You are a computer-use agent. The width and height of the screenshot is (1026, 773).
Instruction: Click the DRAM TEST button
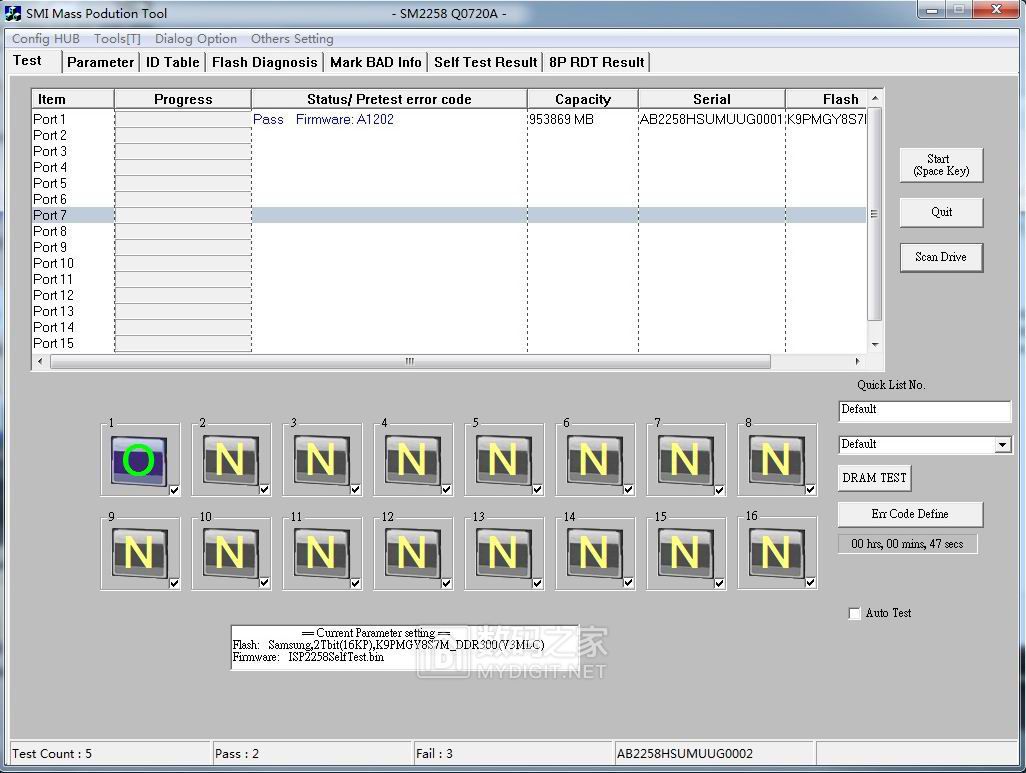(x=874, y=478)
